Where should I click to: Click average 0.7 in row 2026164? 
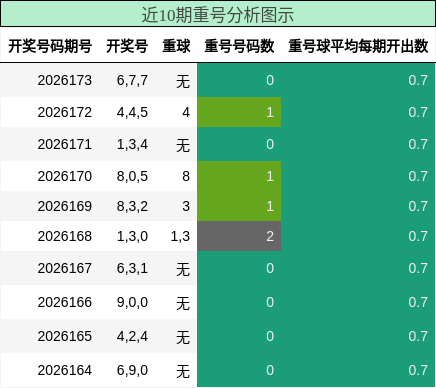click(x=418, y=370)
